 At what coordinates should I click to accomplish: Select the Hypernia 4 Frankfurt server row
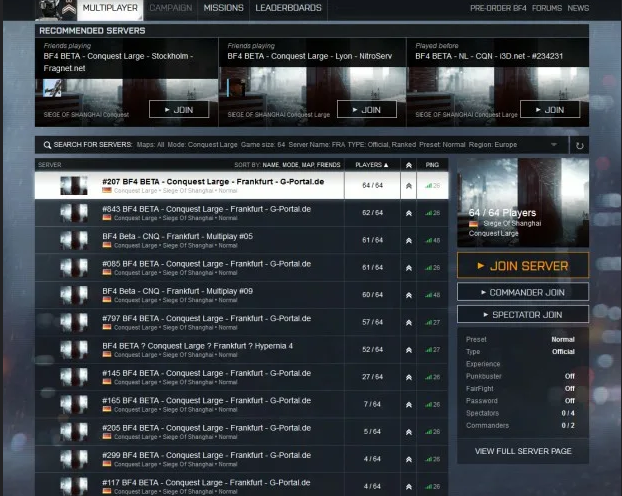(x=242, y=350)
